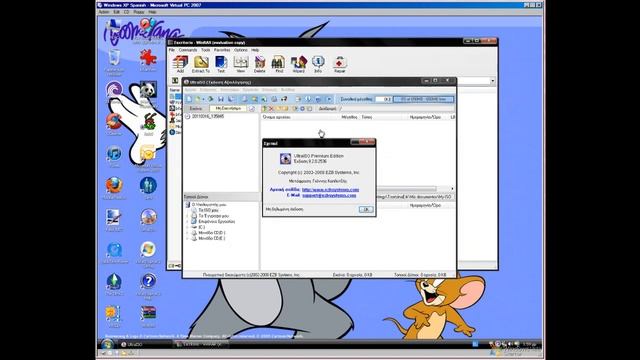Viewport: 640px width, 360px height.
Task: Click the Save floppy icon in UltraISO toolbar
Action: pos(220,99)
